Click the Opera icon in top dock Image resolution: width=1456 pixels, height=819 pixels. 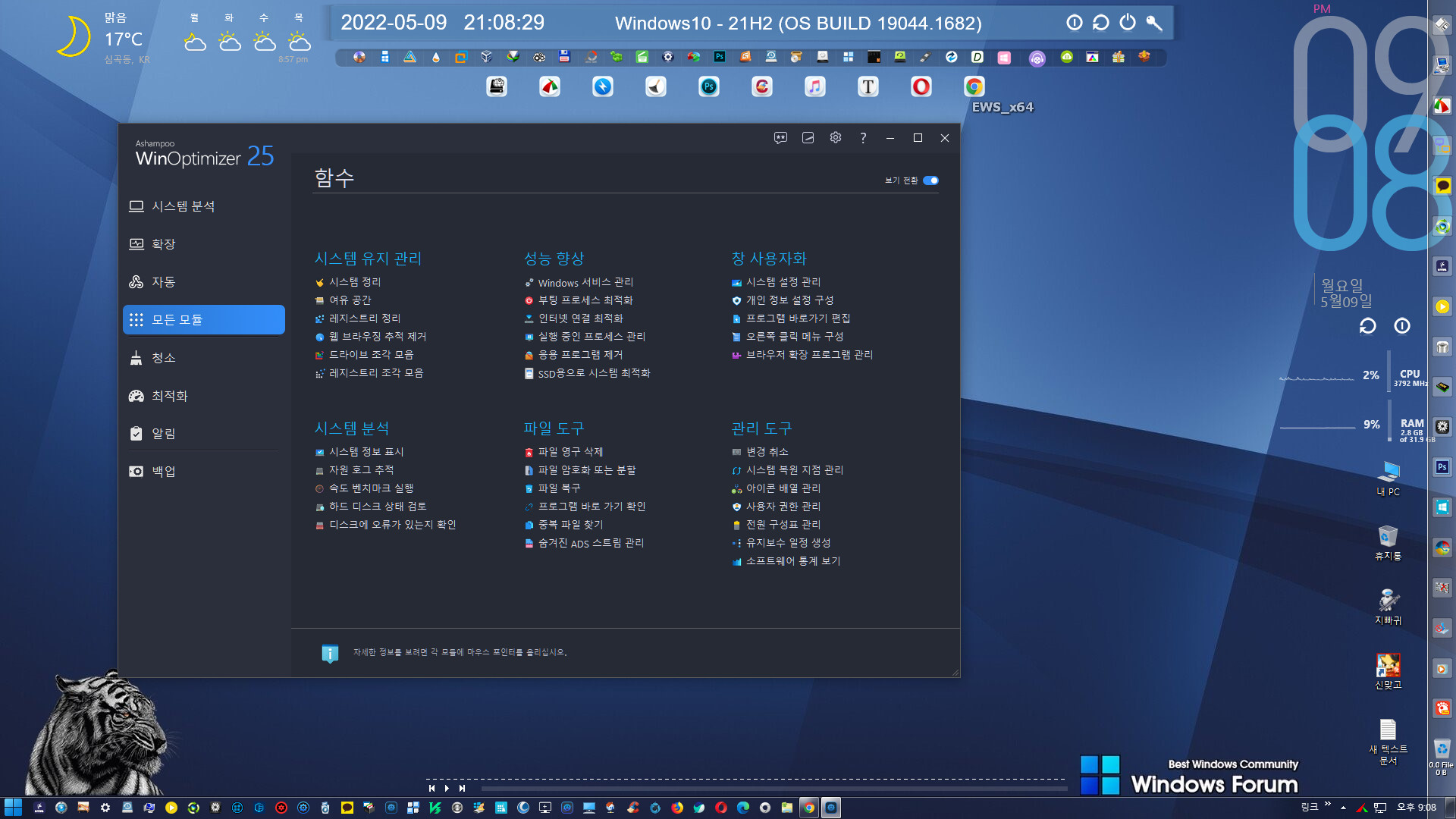coord(921,86)
